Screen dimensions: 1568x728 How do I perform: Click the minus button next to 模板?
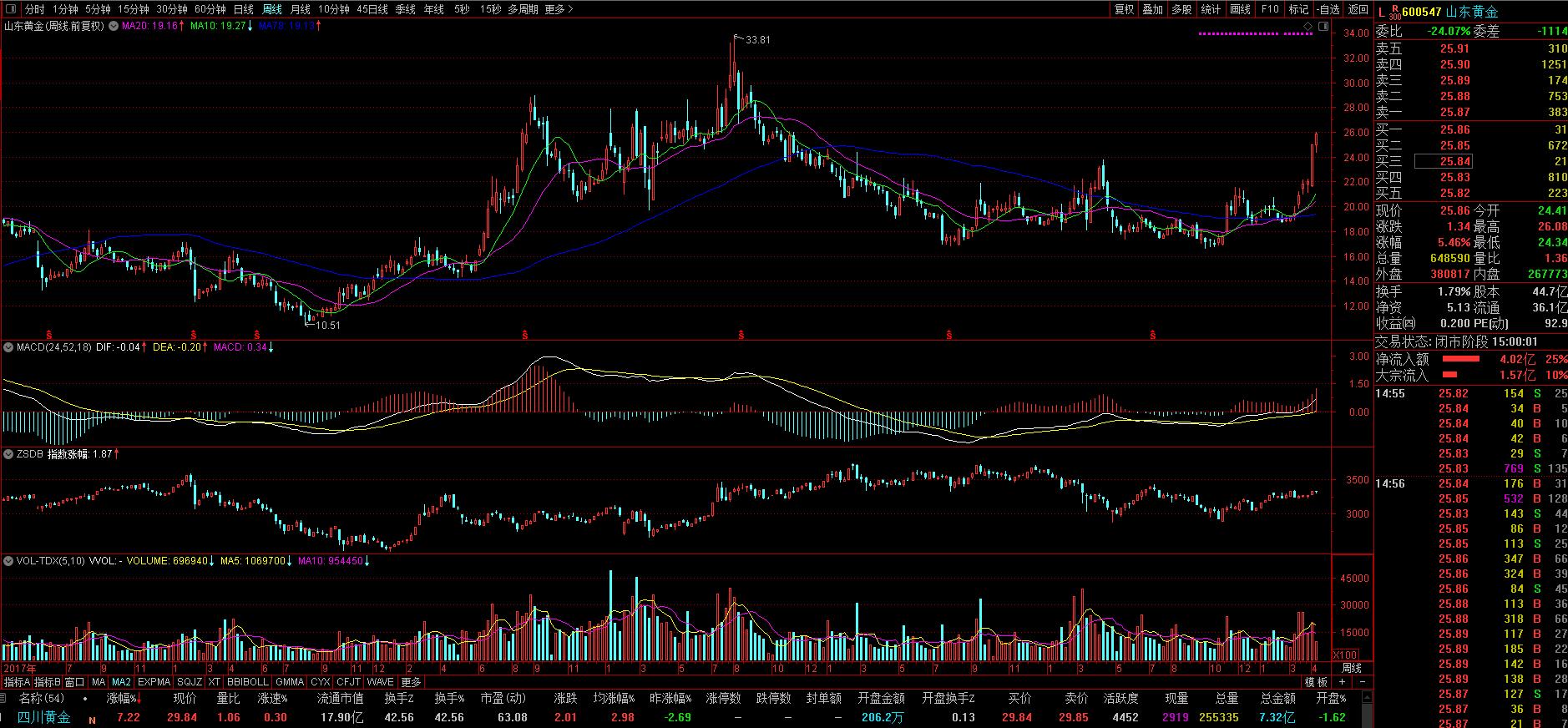click(x=1363, y=682)
